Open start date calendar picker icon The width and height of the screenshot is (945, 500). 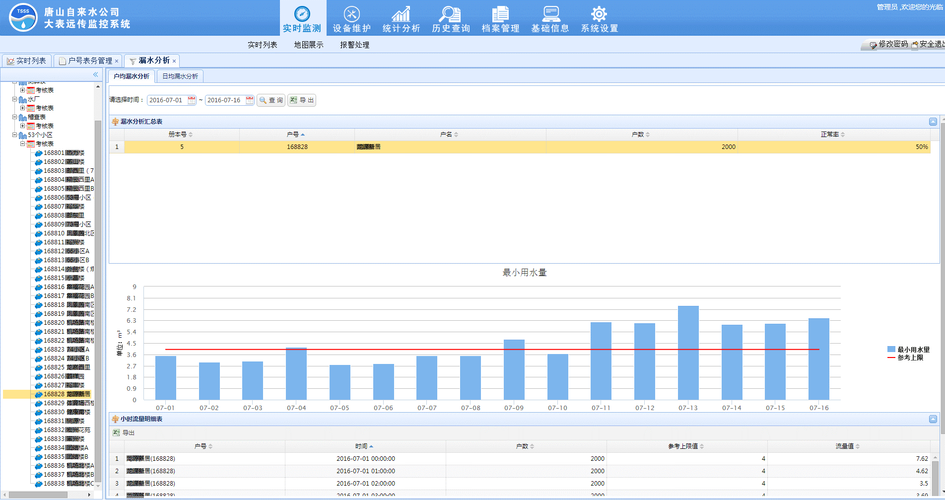(192, 100)
